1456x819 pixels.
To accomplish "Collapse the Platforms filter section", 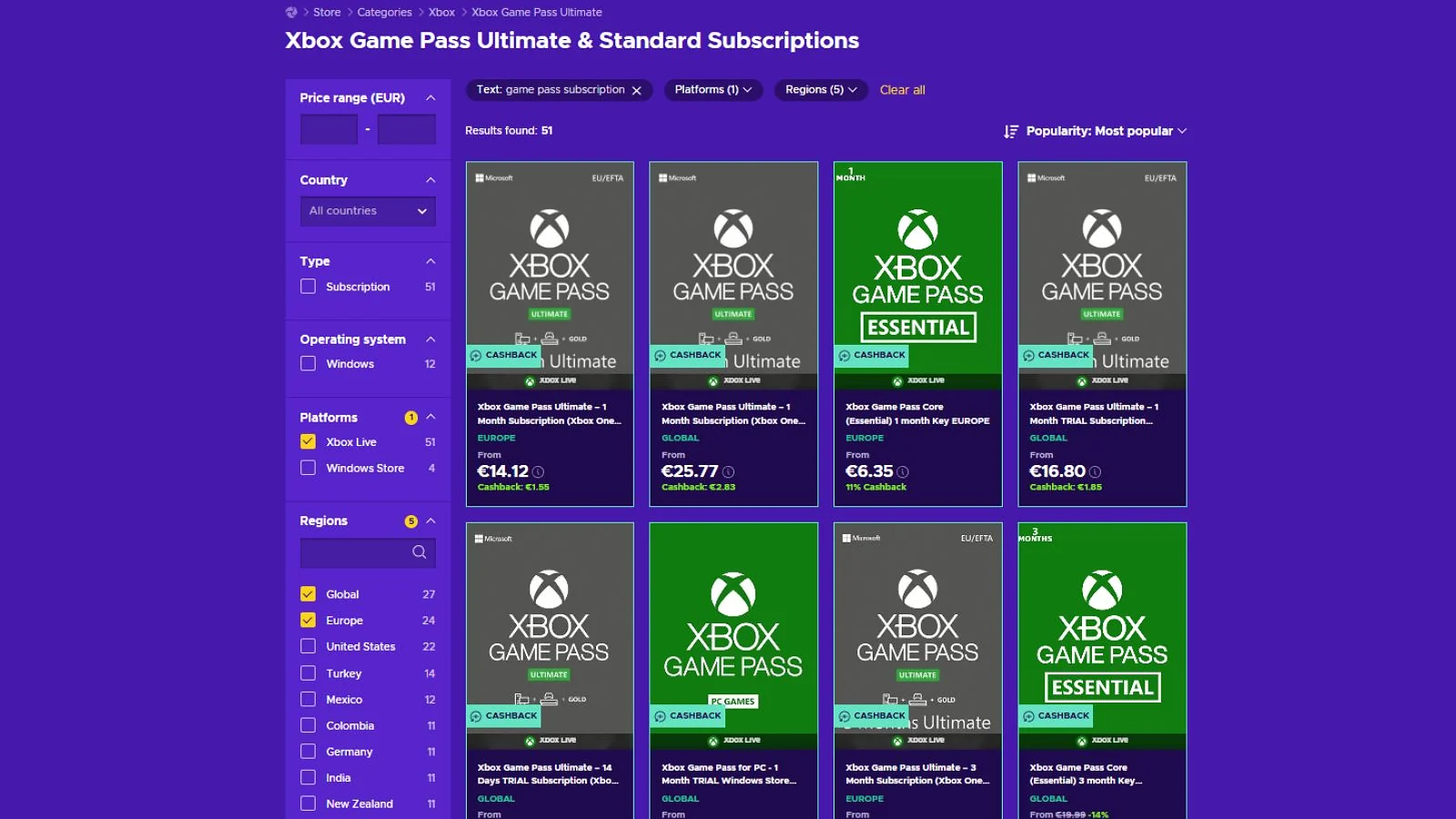I will pyautogui.click(x=431, y=418).
